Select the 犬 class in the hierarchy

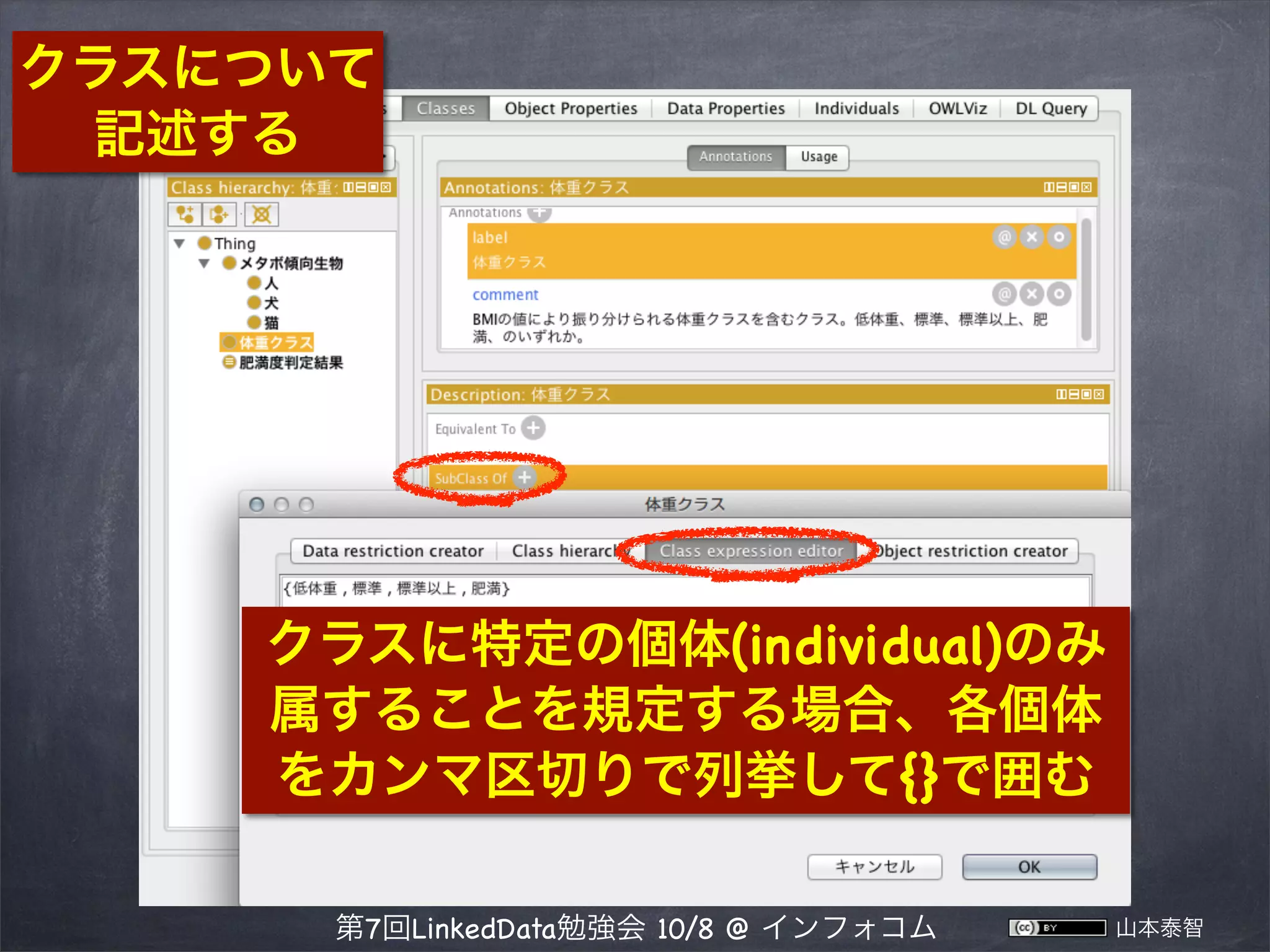coord(264,303)
